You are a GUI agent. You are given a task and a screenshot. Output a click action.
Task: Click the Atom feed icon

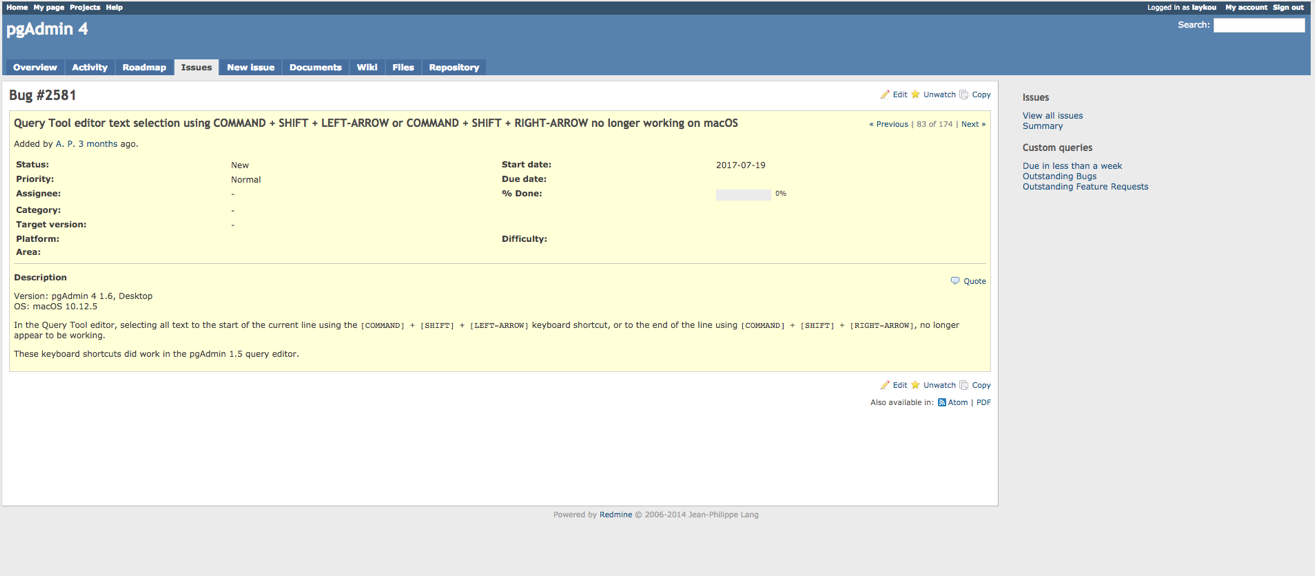942,403
